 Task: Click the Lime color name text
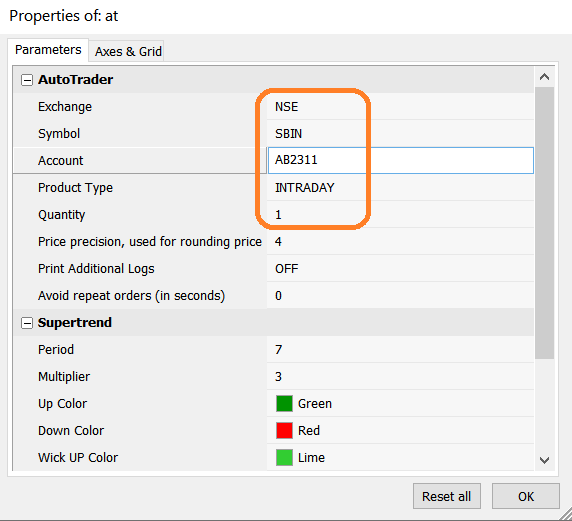coord(311,458)
